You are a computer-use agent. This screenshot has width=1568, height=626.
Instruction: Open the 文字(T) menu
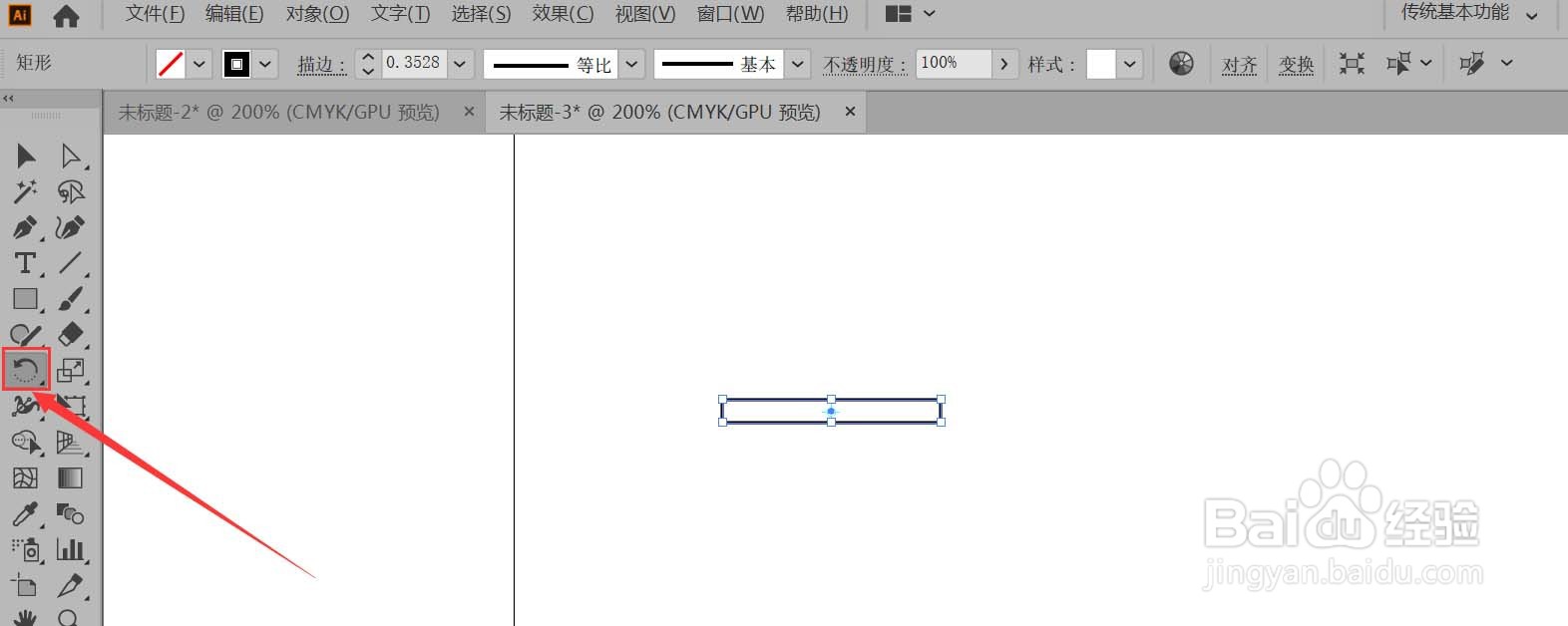[400, 14]
